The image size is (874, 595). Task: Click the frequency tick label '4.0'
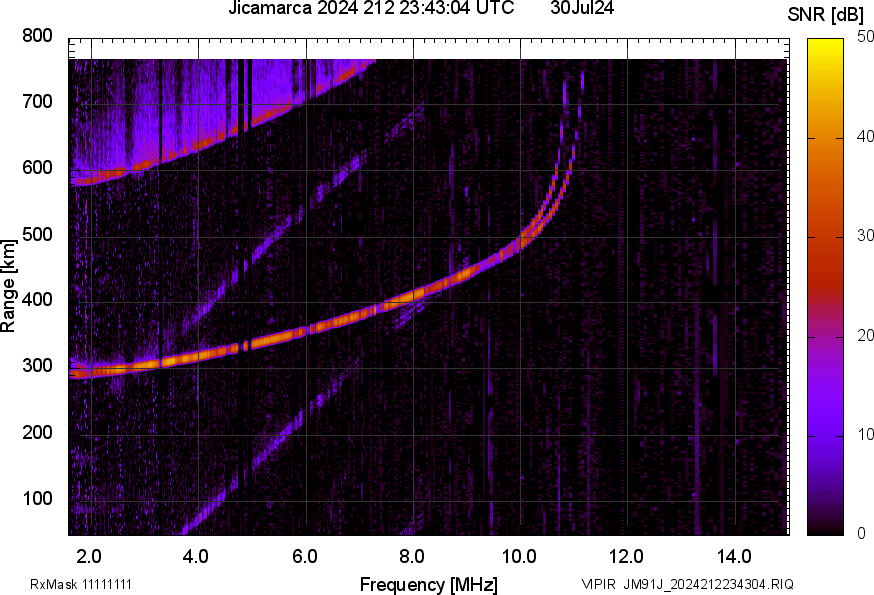[196, 556]
